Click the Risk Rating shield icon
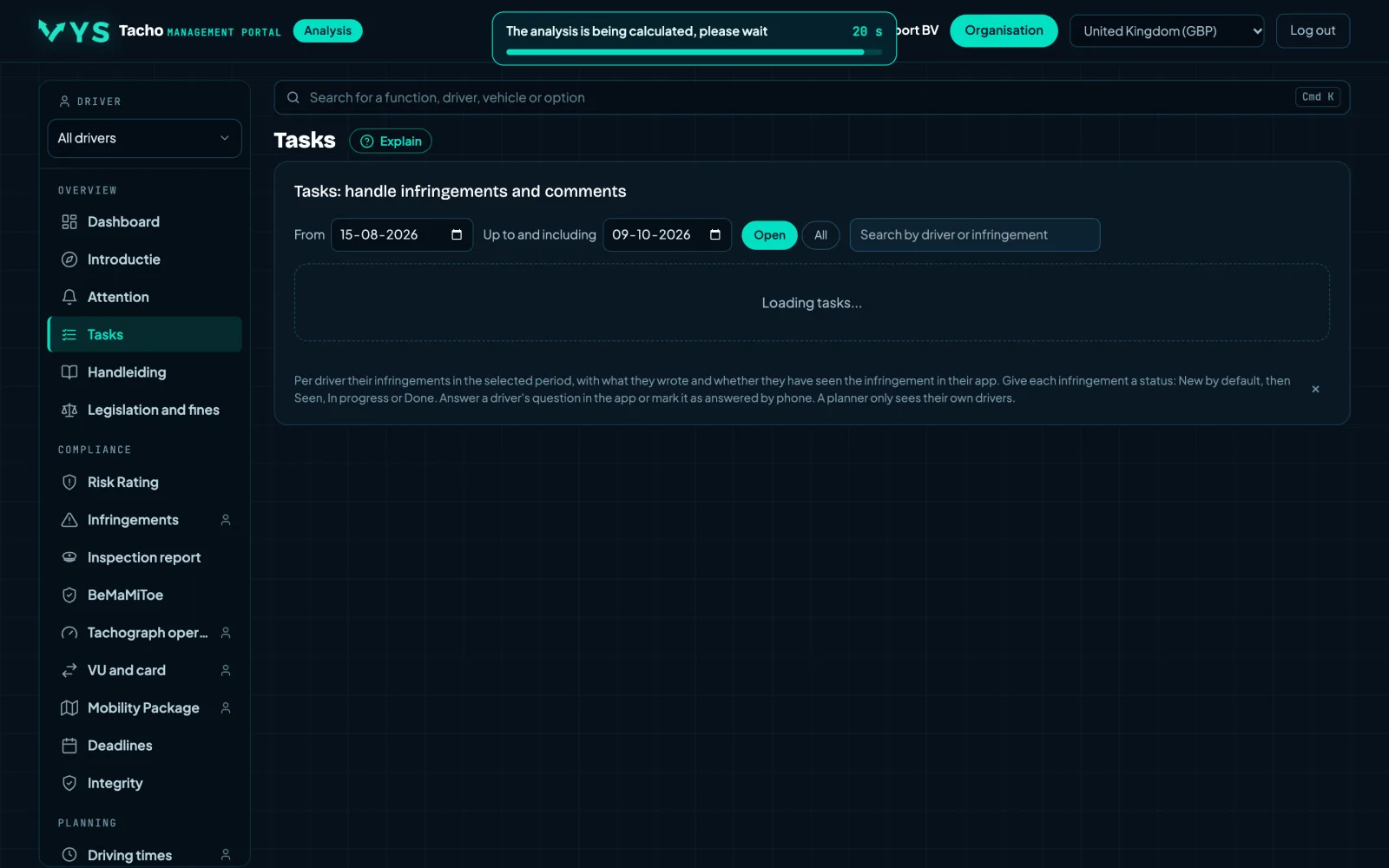Screen dimensions: 1389x868 (69, 483)
